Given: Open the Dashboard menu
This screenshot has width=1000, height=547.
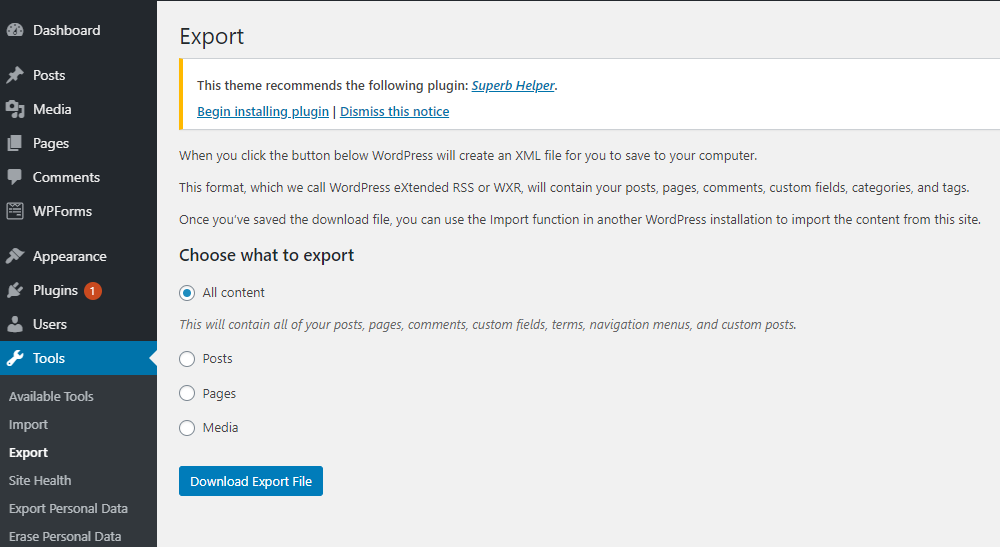Looking at the screenshot, I should click(x=66, y=30).
